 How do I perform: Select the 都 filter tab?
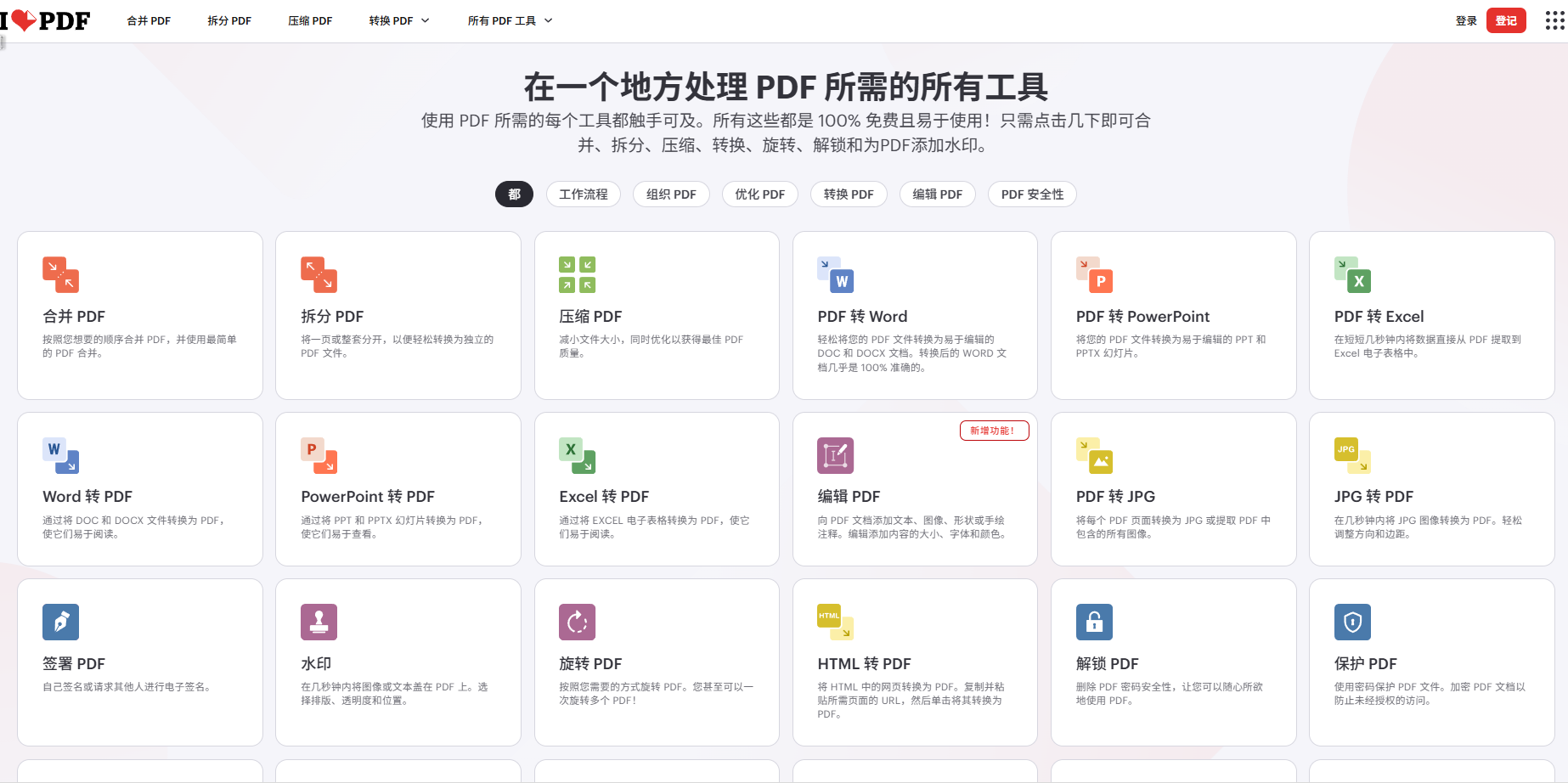(514, 194)
